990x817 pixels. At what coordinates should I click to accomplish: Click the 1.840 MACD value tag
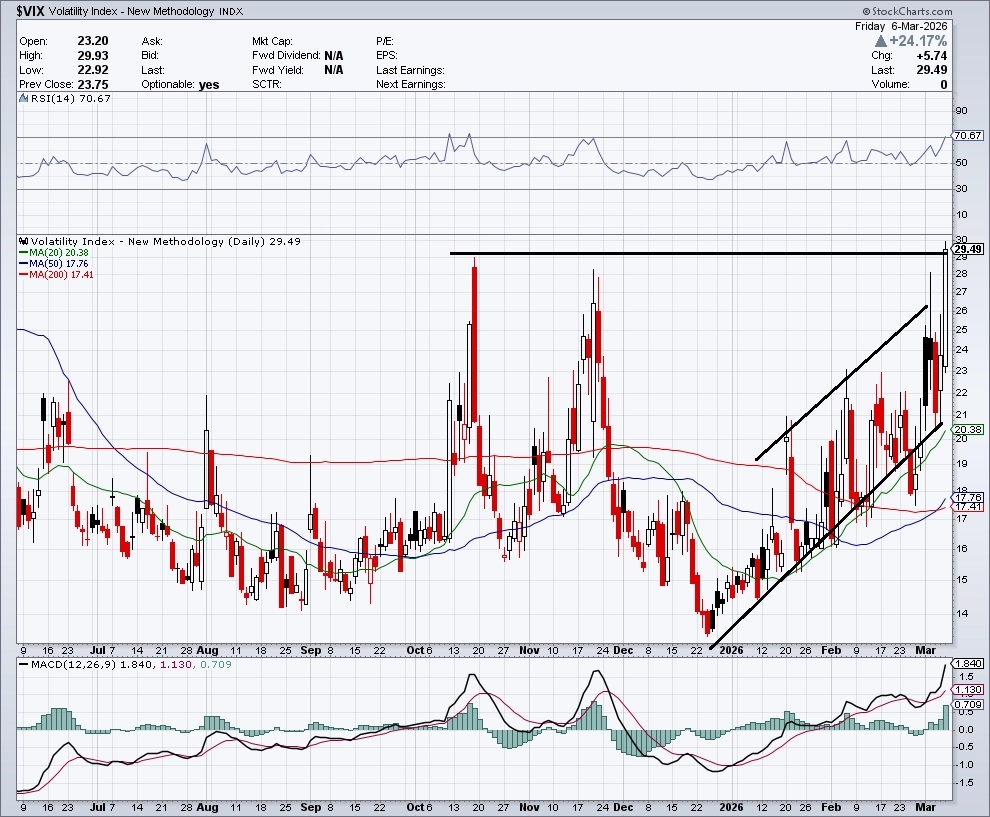click(x=968, y=664)
